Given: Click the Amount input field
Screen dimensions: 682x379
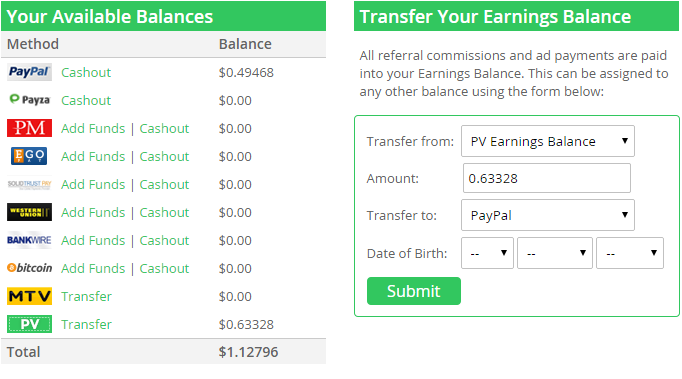Looking at the screenshot, I should (547, 178).
